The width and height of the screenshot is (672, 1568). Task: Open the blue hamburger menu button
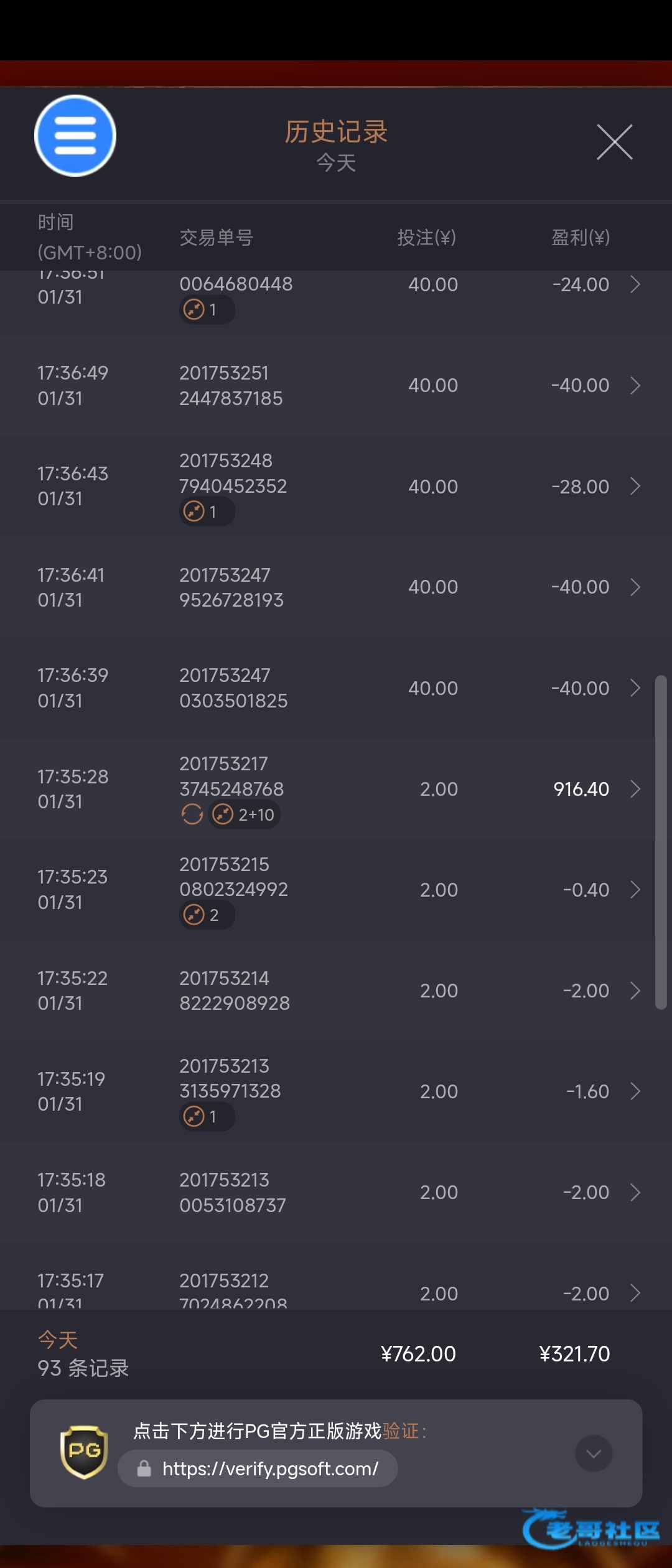coord(75,136)
